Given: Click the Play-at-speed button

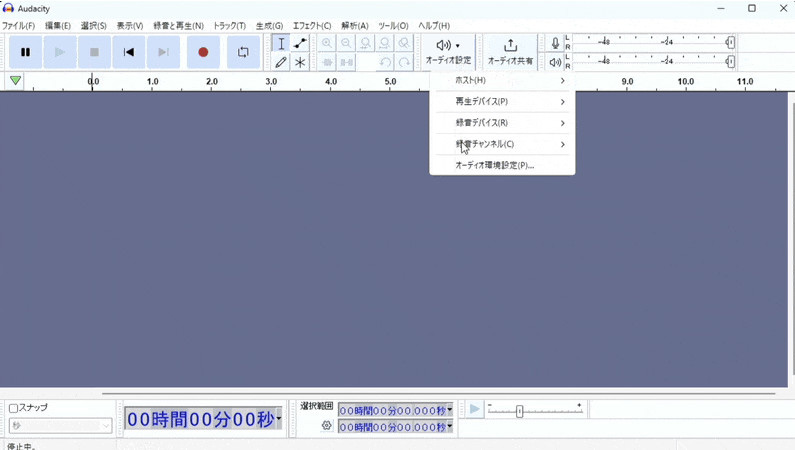Looking at the screenshot, I should [474, 409].
